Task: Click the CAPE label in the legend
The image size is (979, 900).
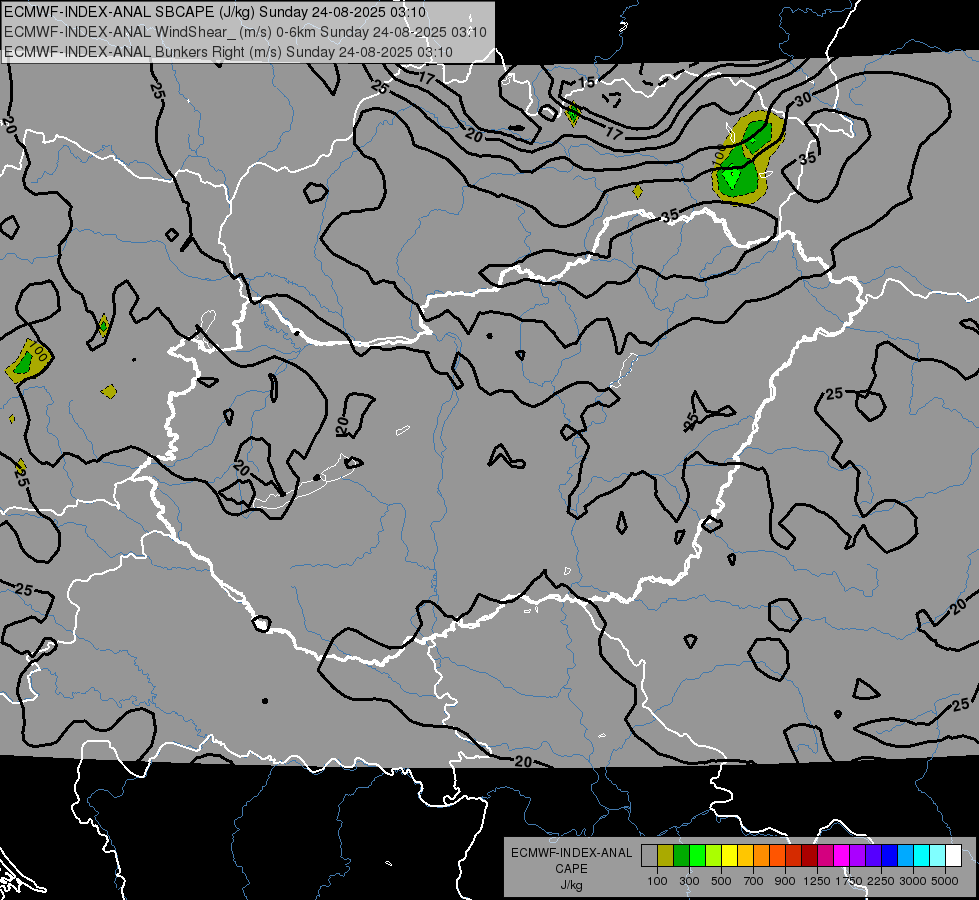Action: click(x=571, y=869)
